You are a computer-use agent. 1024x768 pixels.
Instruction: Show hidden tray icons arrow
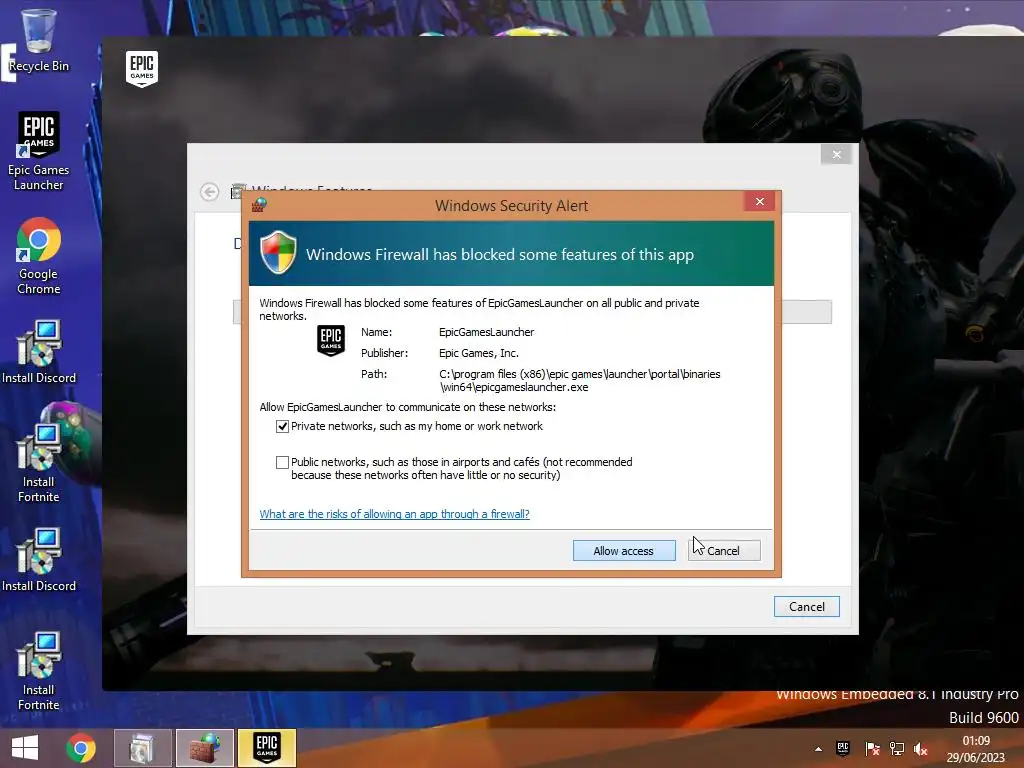pos(818,749)
